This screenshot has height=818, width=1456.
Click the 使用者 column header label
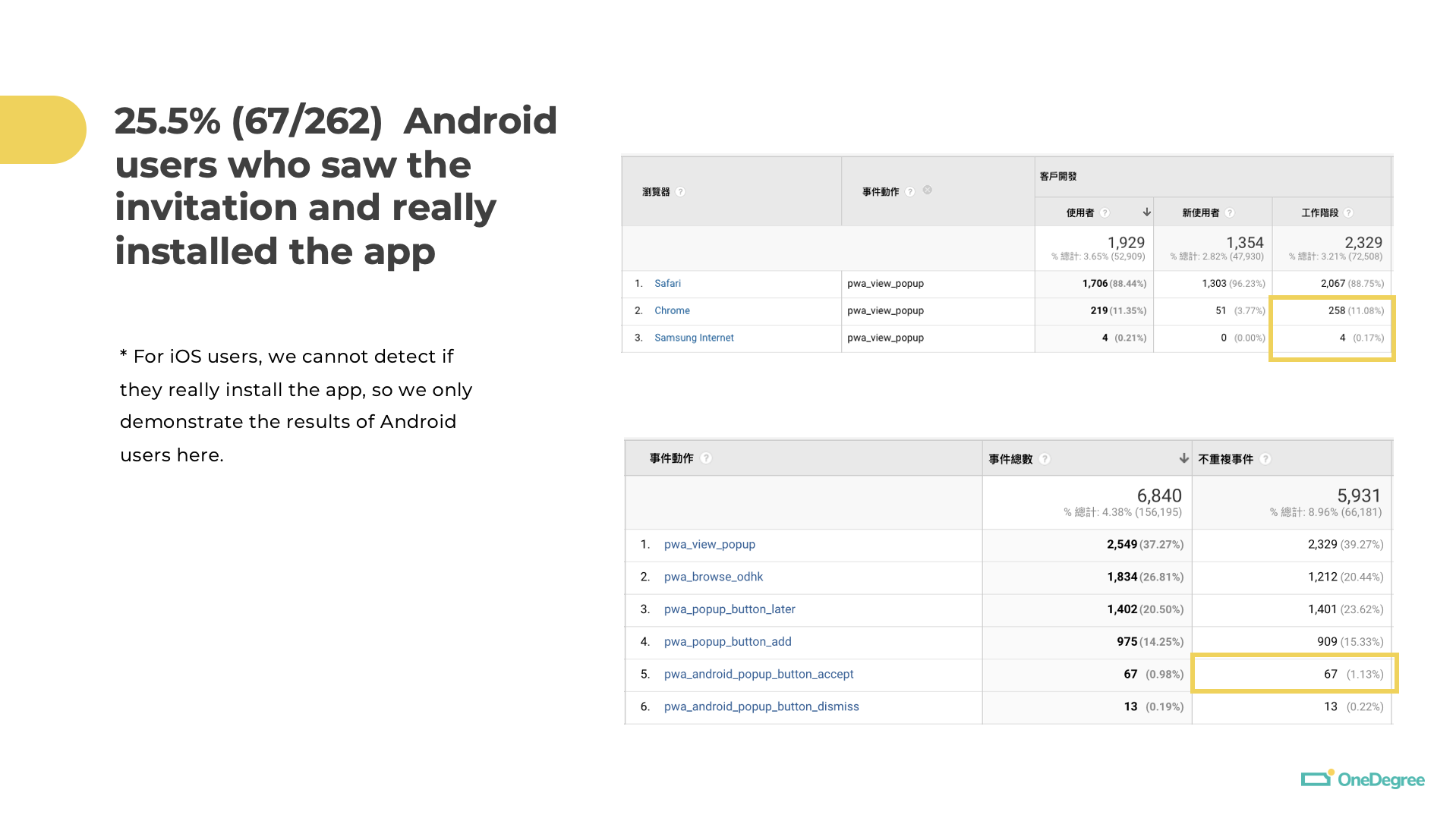(1079, 213)
